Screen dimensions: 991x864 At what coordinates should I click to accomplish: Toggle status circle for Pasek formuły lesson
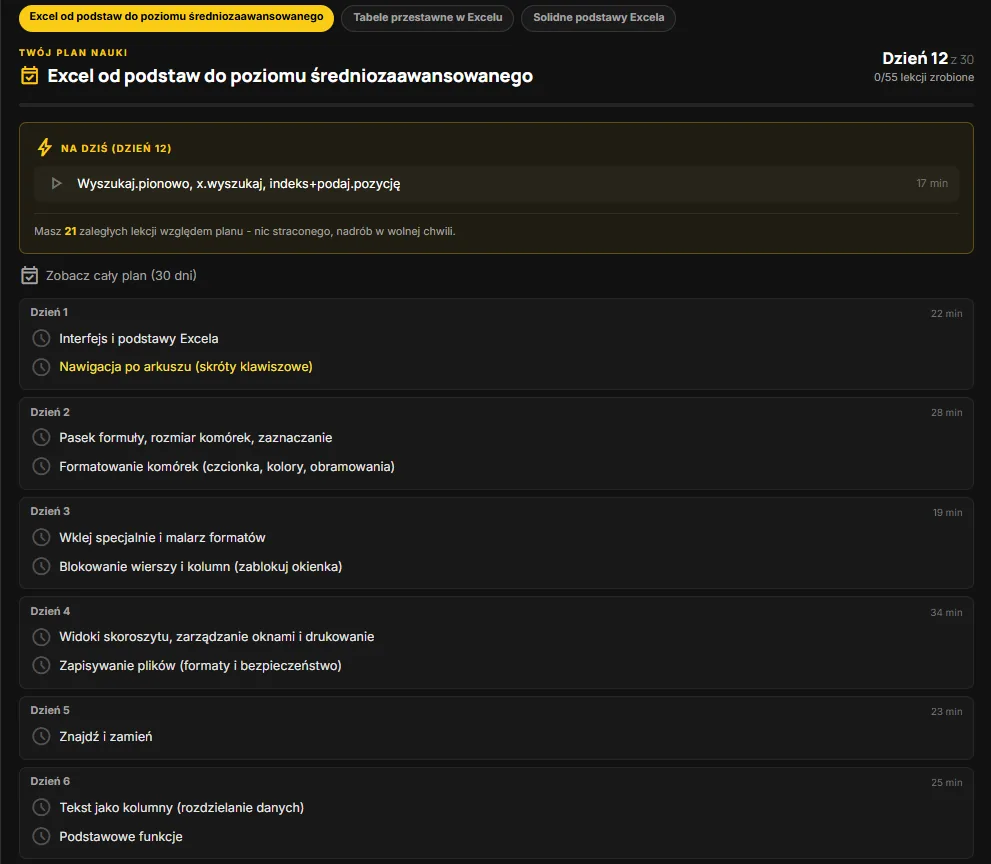(x=41, y=437)
